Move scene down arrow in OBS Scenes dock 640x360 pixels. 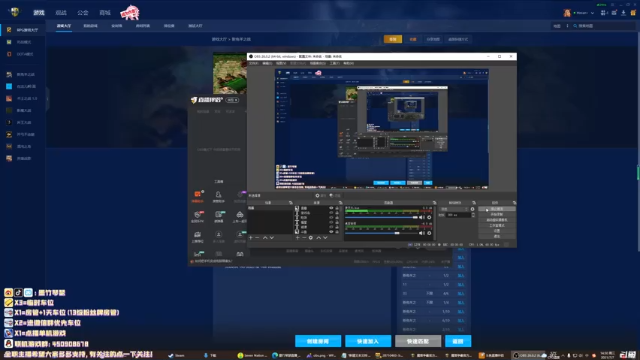pos(272,238)
